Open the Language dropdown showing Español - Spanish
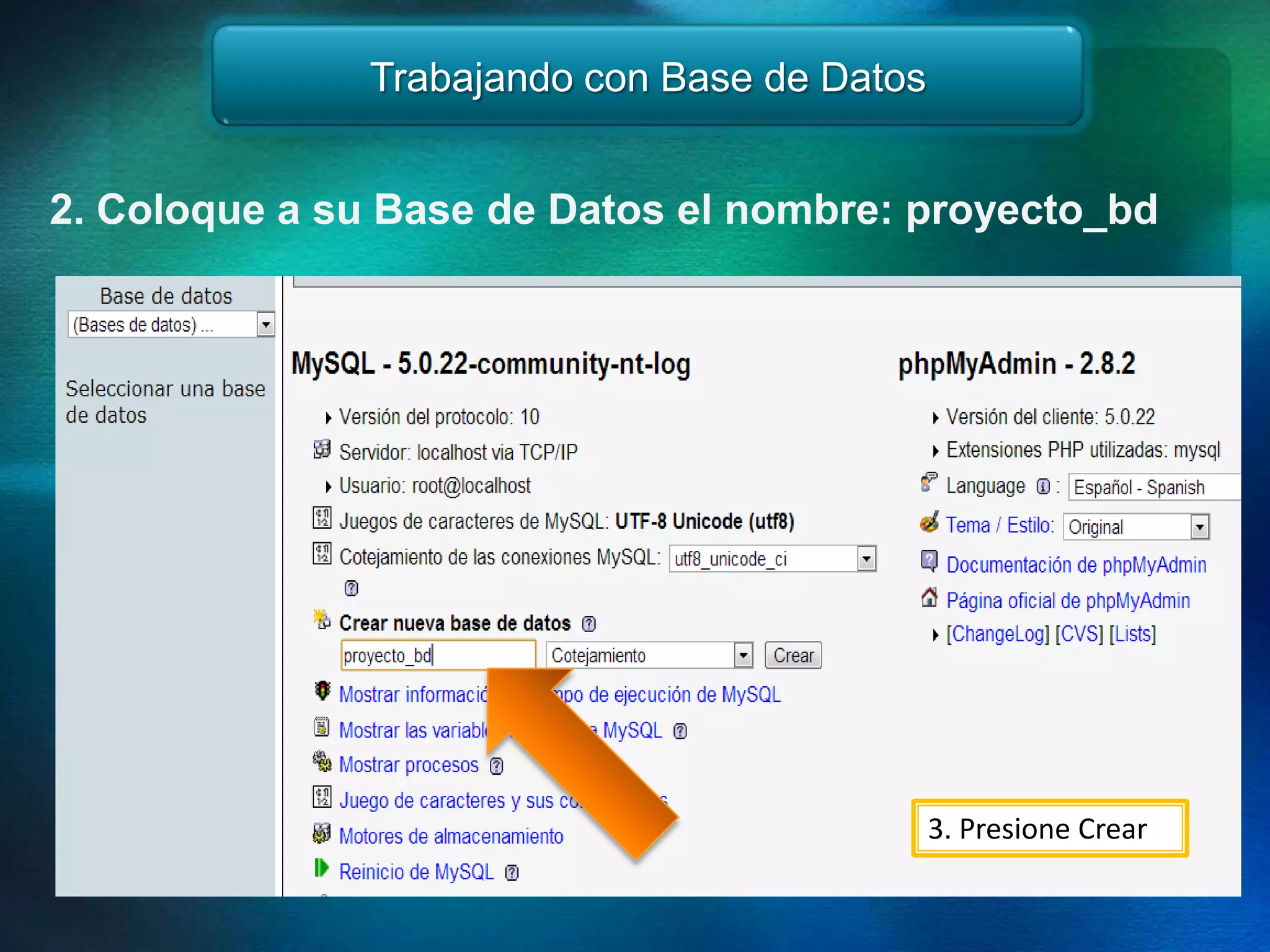Screen dimensions: 1270x952 [1154, 487]
